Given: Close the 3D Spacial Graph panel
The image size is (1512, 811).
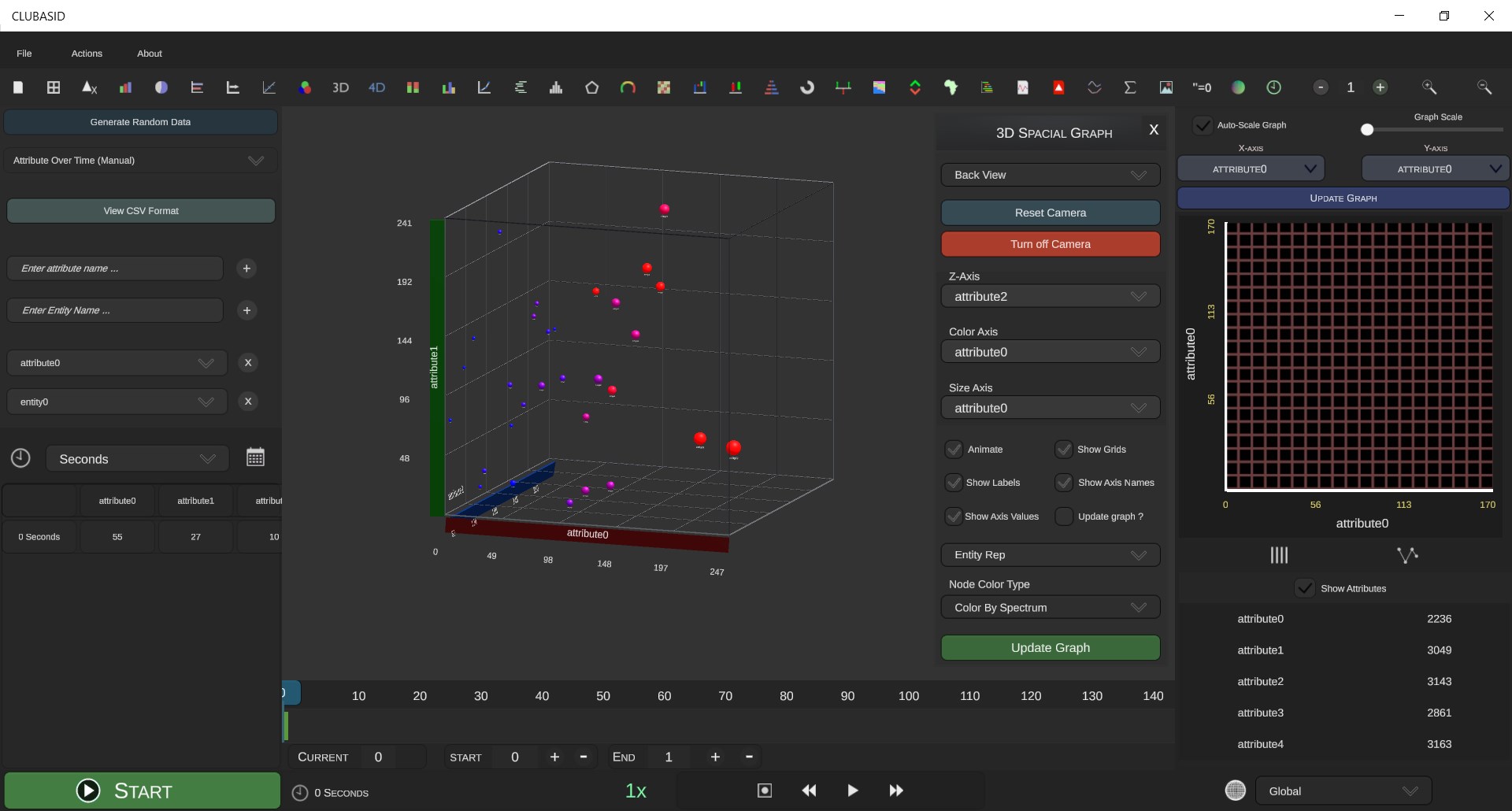Looking at the screenshot, I should 1154,130.
